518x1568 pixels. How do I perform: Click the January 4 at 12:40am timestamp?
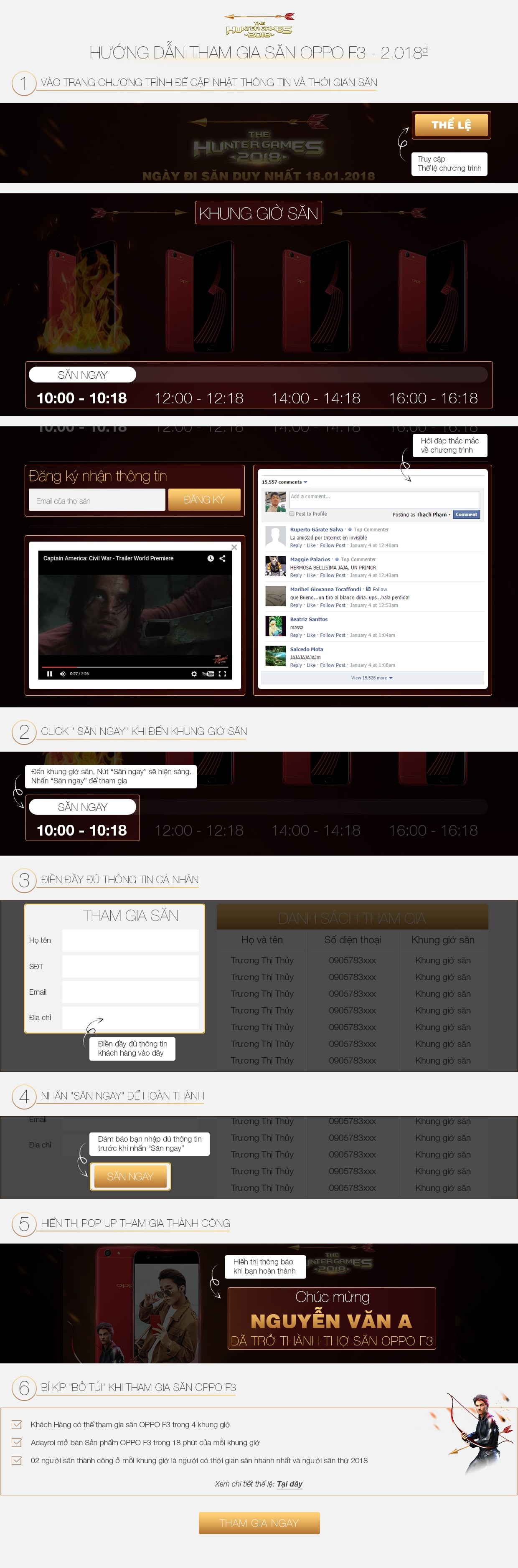click(374, 545)
